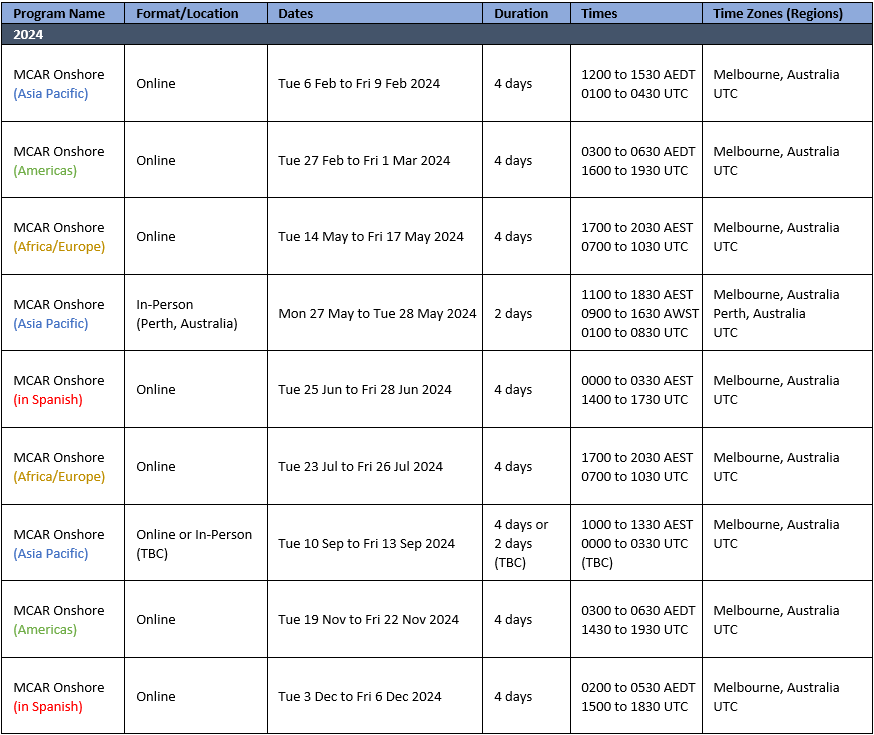Select time 1100 to 1830 AEST
The image size is (874, 735).
pyautogui.click(x=637, y=295)
